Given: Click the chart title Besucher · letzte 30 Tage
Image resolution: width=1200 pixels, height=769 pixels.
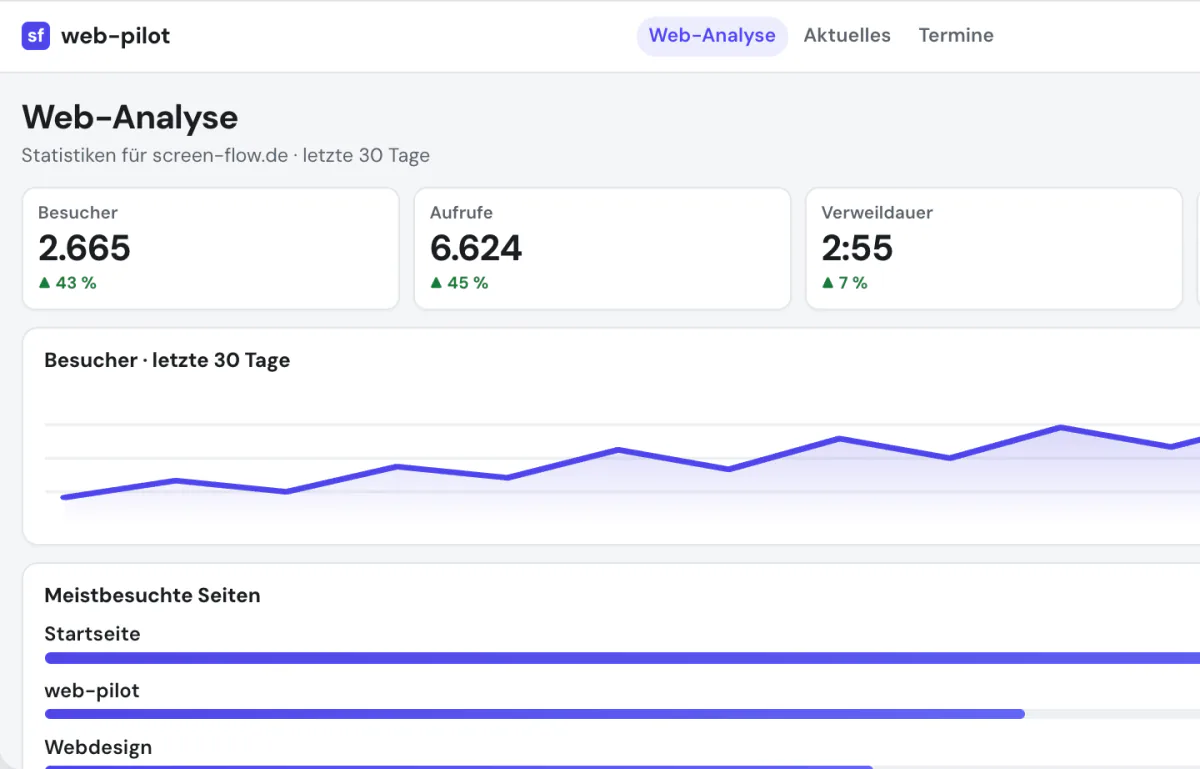Looking at the screenshot, I should tap(167, 360).
